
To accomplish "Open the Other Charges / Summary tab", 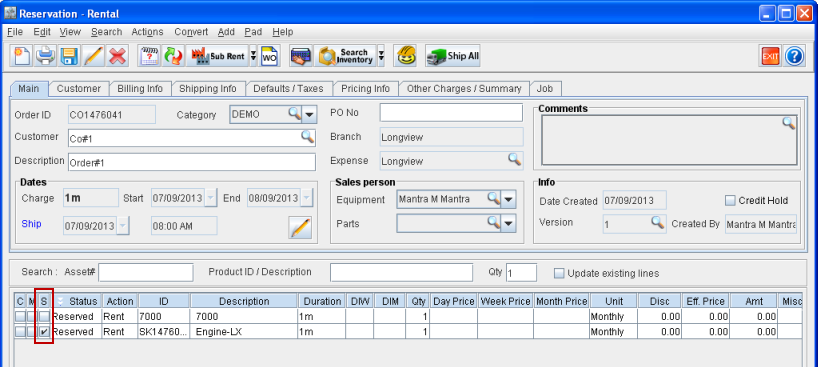I will tap(464, 89).
